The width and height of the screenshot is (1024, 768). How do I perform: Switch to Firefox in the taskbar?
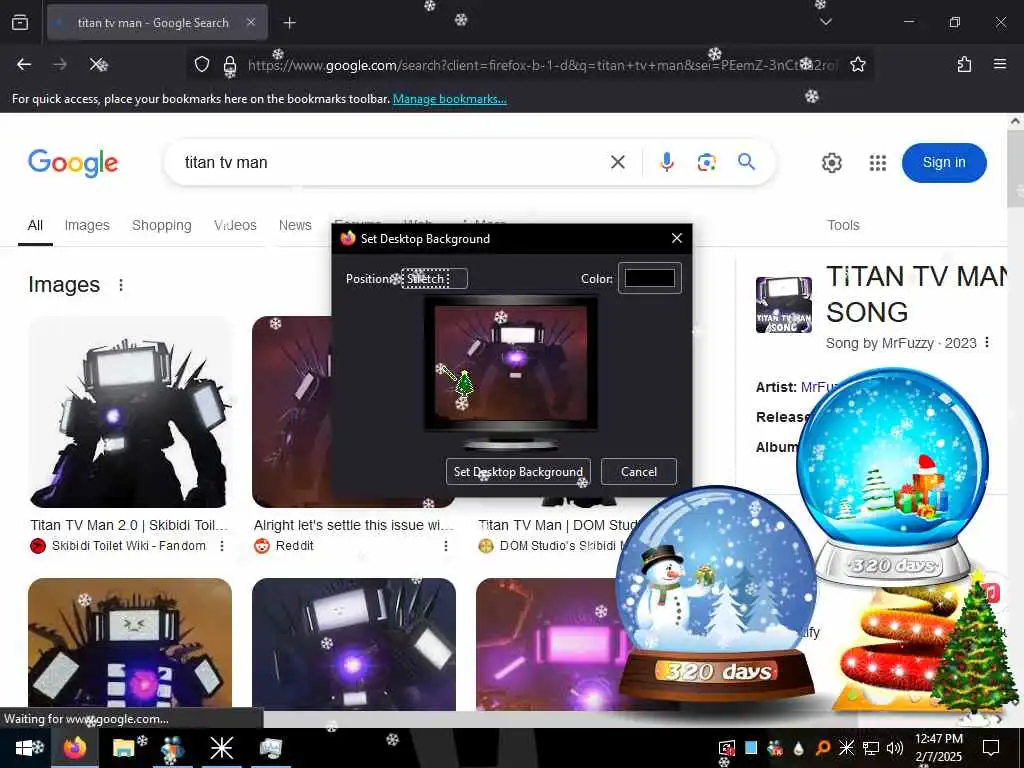75,748
